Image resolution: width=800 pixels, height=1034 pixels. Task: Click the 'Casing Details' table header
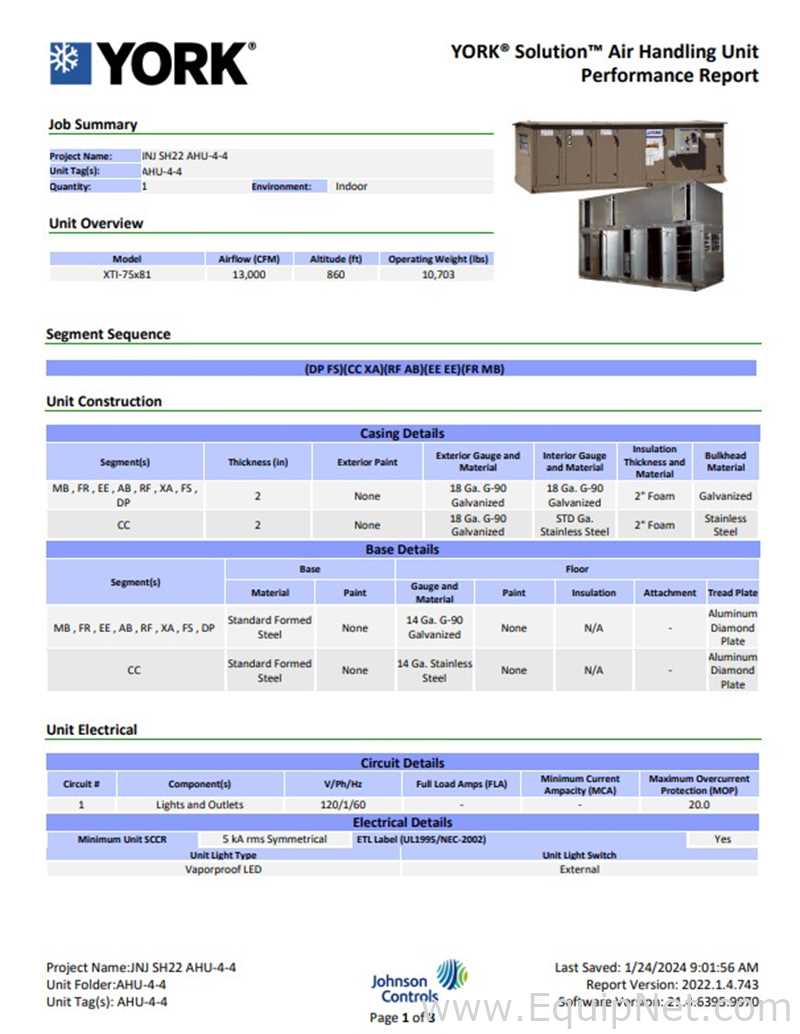[x=402, y=433]
